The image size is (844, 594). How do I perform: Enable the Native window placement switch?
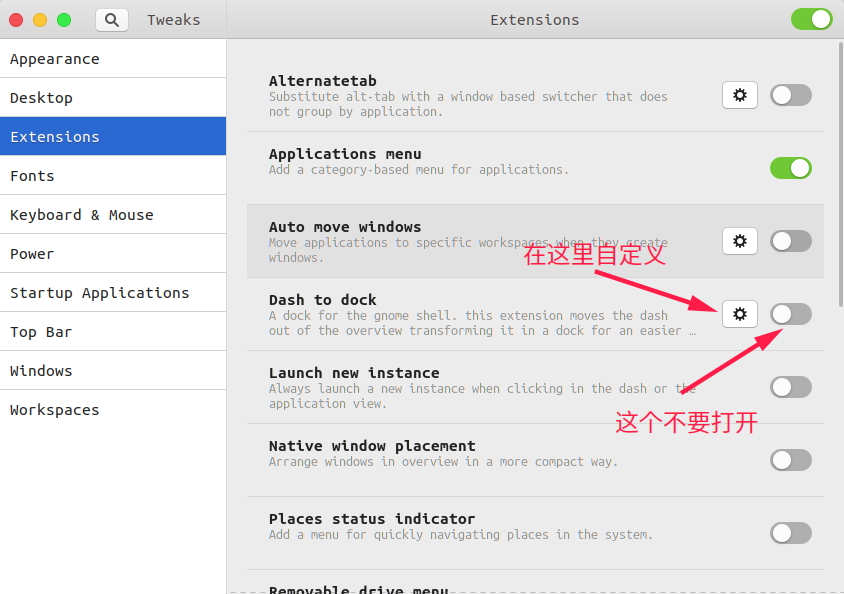click(791, 460)
